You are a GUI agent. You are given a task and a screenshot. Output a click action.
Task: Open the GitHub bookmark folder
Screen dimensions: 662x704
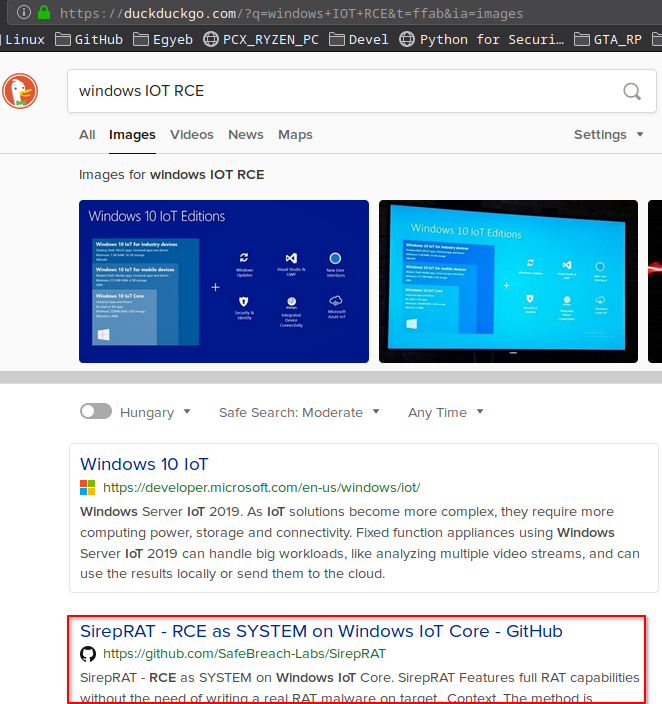(90, 40)
